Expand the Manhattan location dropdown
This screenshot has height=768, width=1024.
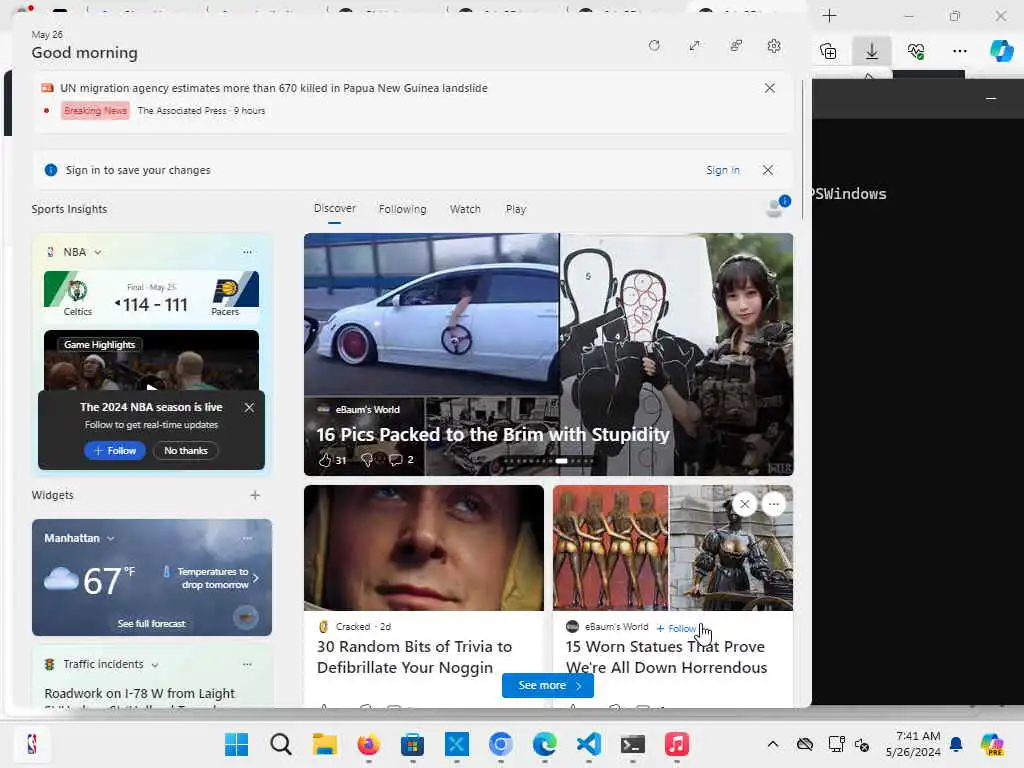pyautogui.click(x=110, y=539)
